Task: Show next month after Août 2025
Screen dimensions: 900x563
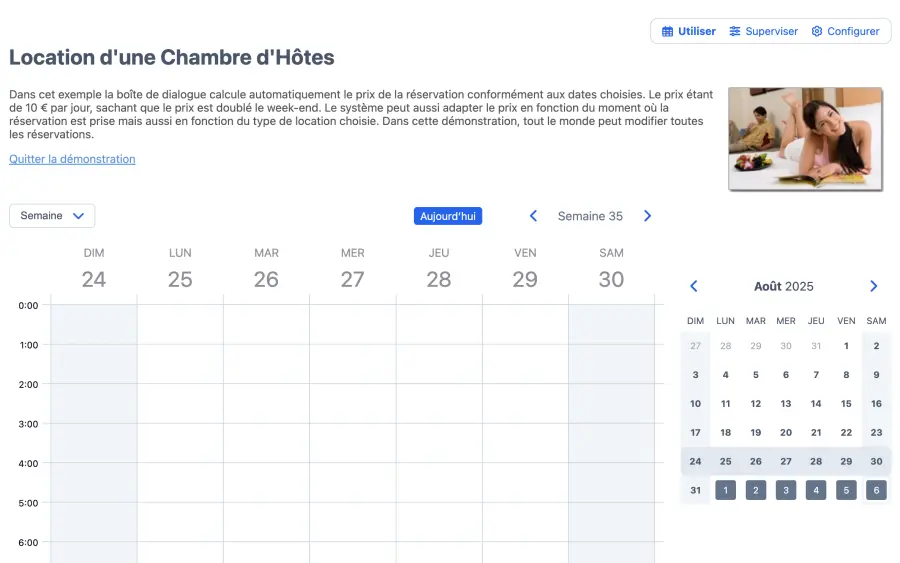Action: click(x=873, y=286)
